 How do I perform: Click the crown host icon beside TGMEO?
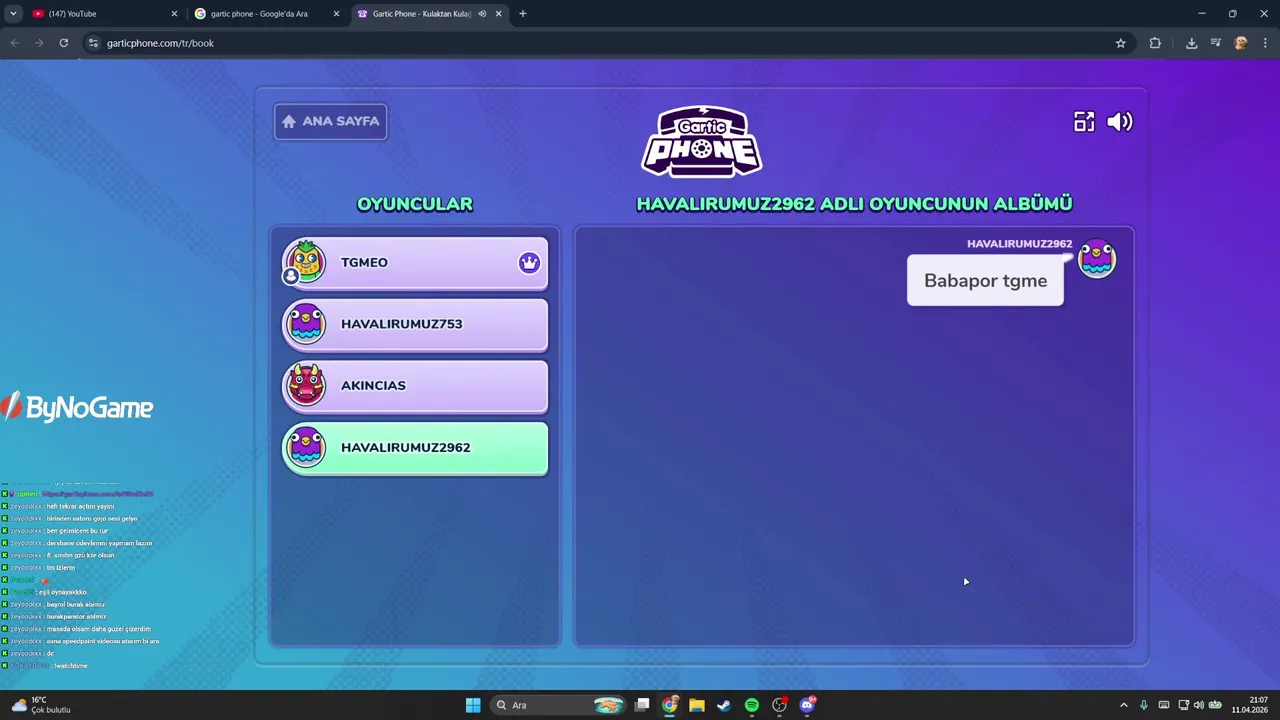(529, 262)
